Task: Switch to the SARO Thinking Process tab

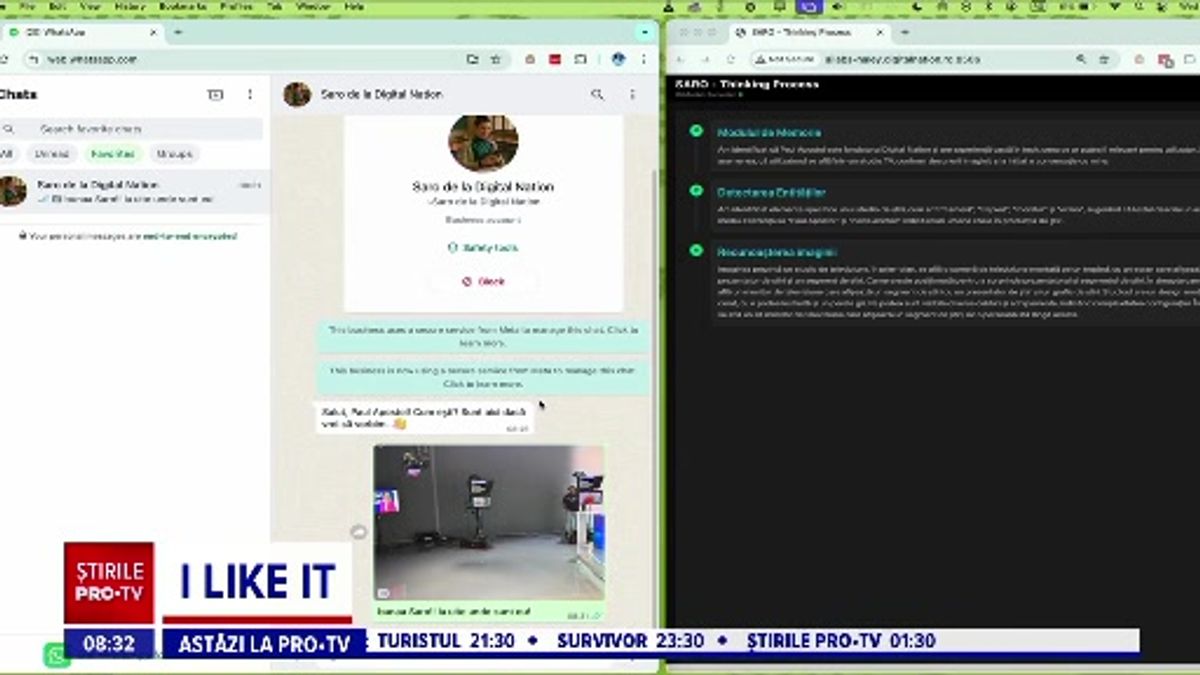Action: click(800, 32)
